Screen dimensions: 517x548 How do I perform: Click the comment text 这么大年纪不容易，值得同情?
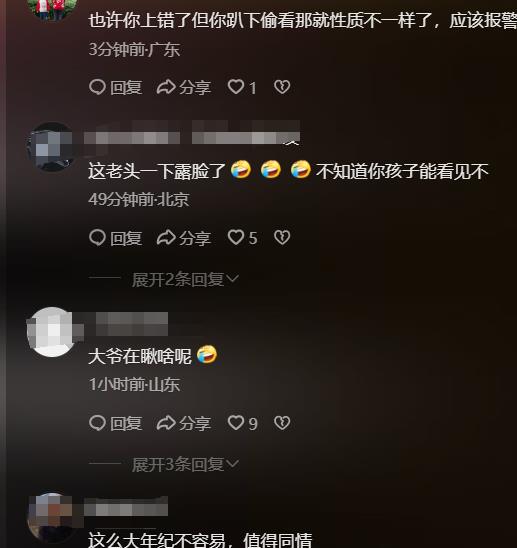200,540
